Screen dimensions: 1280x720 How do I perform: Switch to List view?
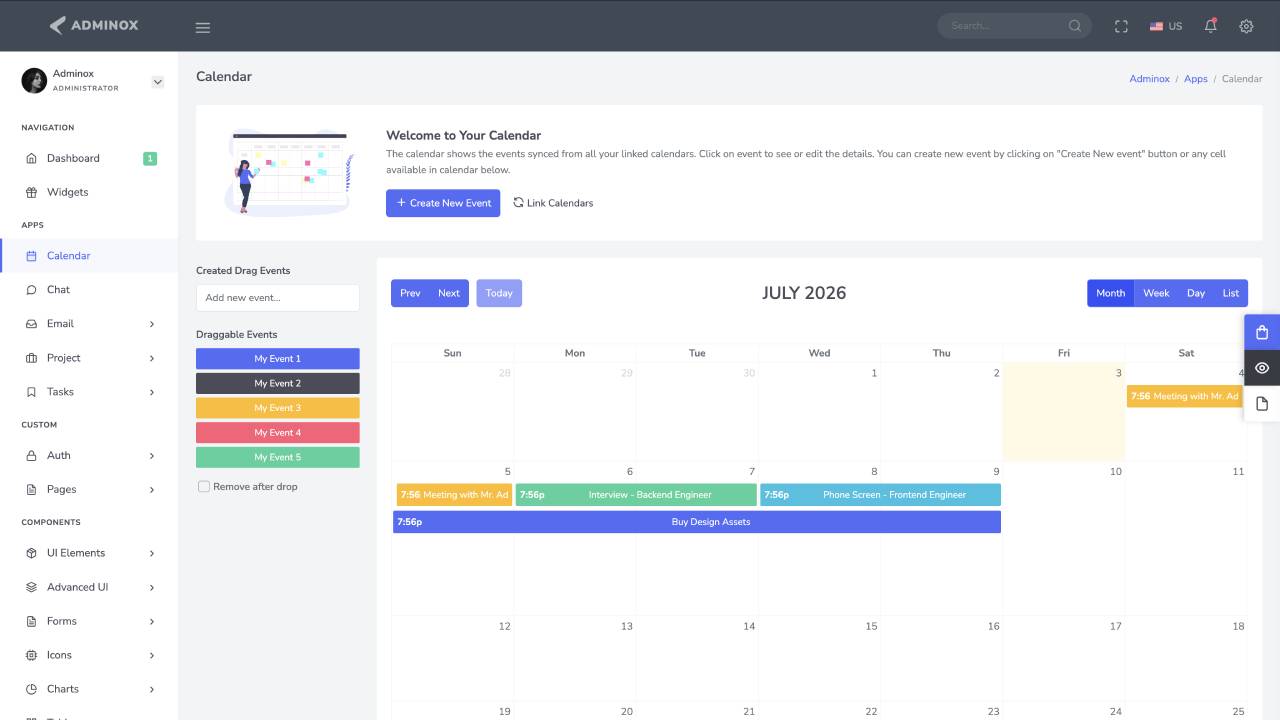coord(1231,293)
